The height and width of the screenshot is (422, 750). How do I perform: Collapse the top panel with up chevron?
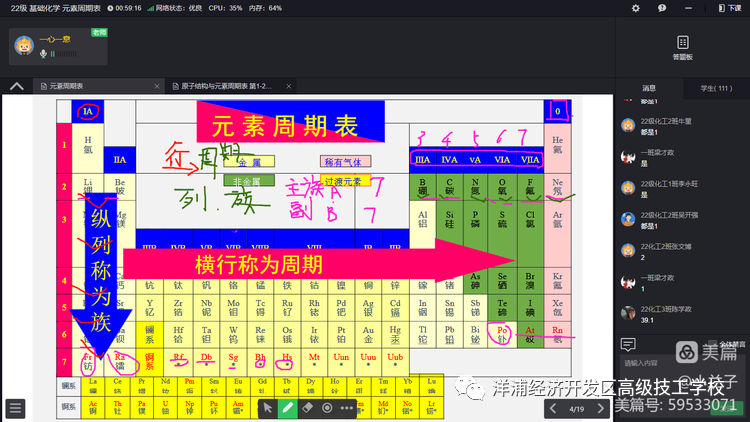[x=16, y=86]
